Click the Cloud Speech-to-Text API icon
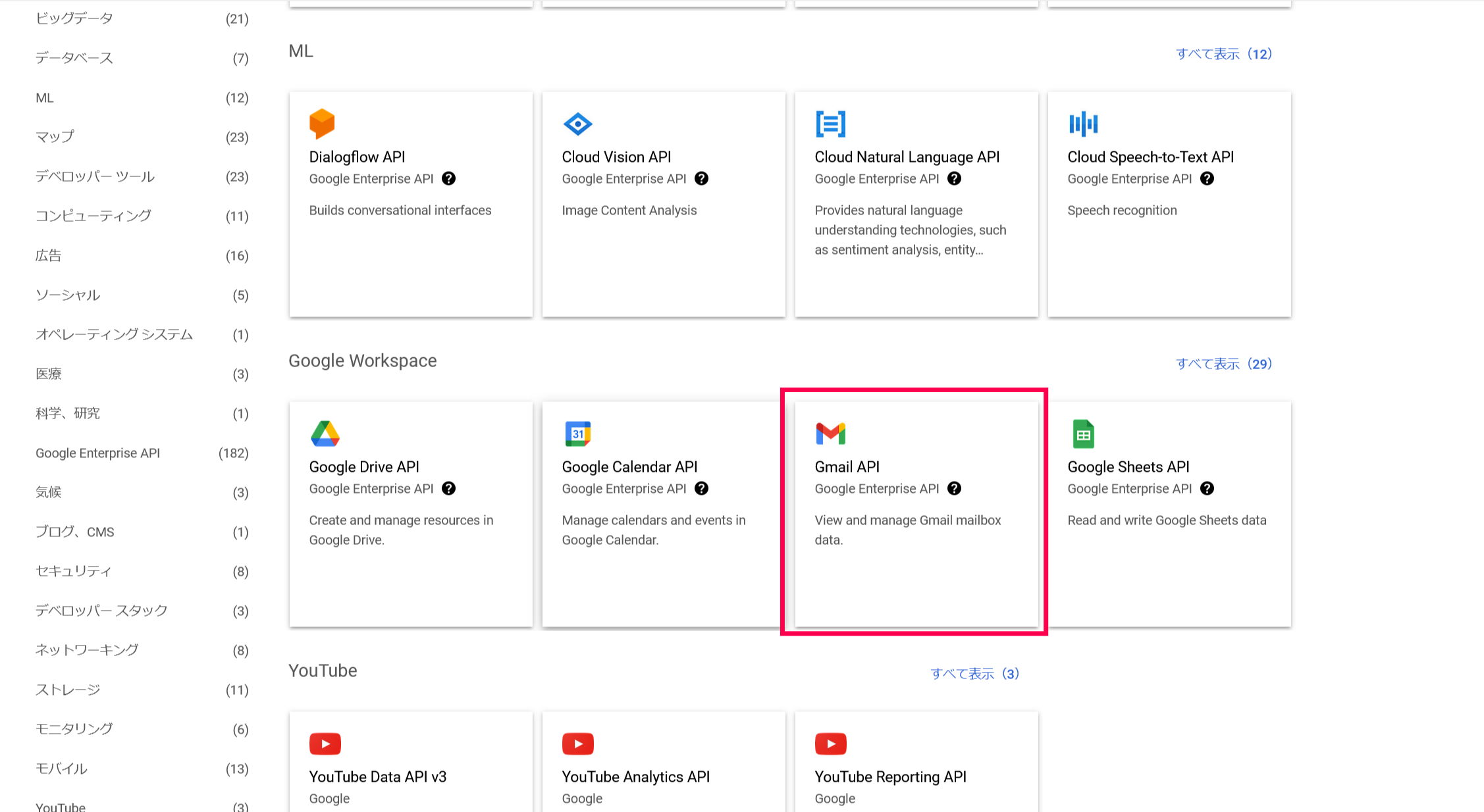 (1083, 124)
